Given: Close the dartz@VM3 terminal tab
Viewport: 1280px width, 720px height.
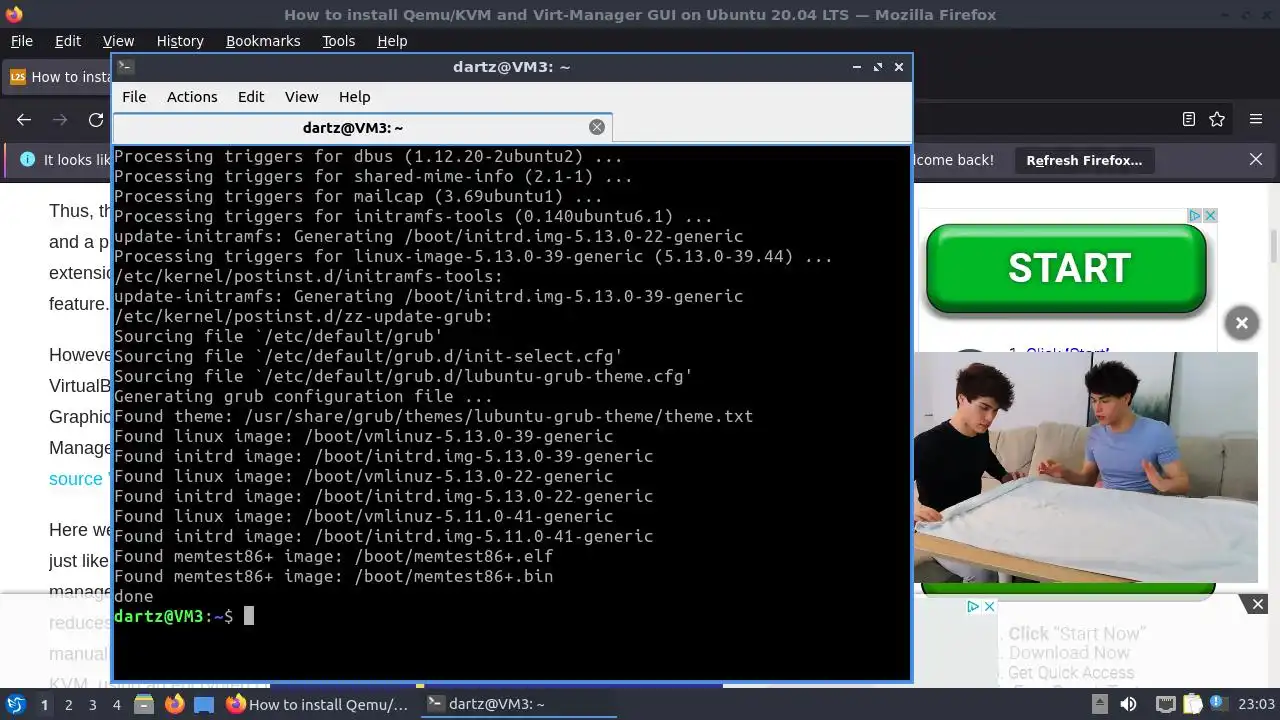Looking at the screenshot, I should [x=597, y=127].
